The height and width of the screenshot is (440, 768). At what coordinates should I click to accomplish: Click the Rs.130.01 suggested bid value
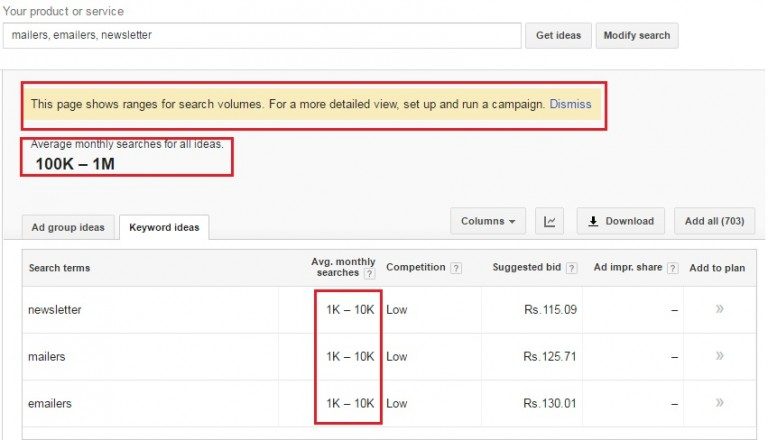tap(550, 404)
